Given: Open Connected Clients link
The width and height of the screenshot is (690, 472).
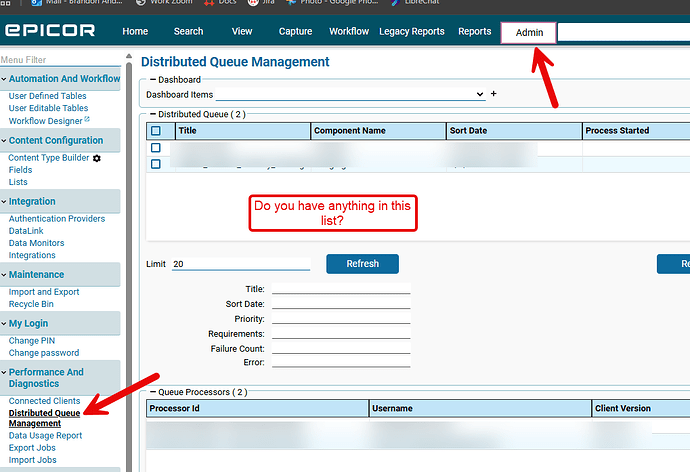Looking at the screenshot, I should coord(44,401).
